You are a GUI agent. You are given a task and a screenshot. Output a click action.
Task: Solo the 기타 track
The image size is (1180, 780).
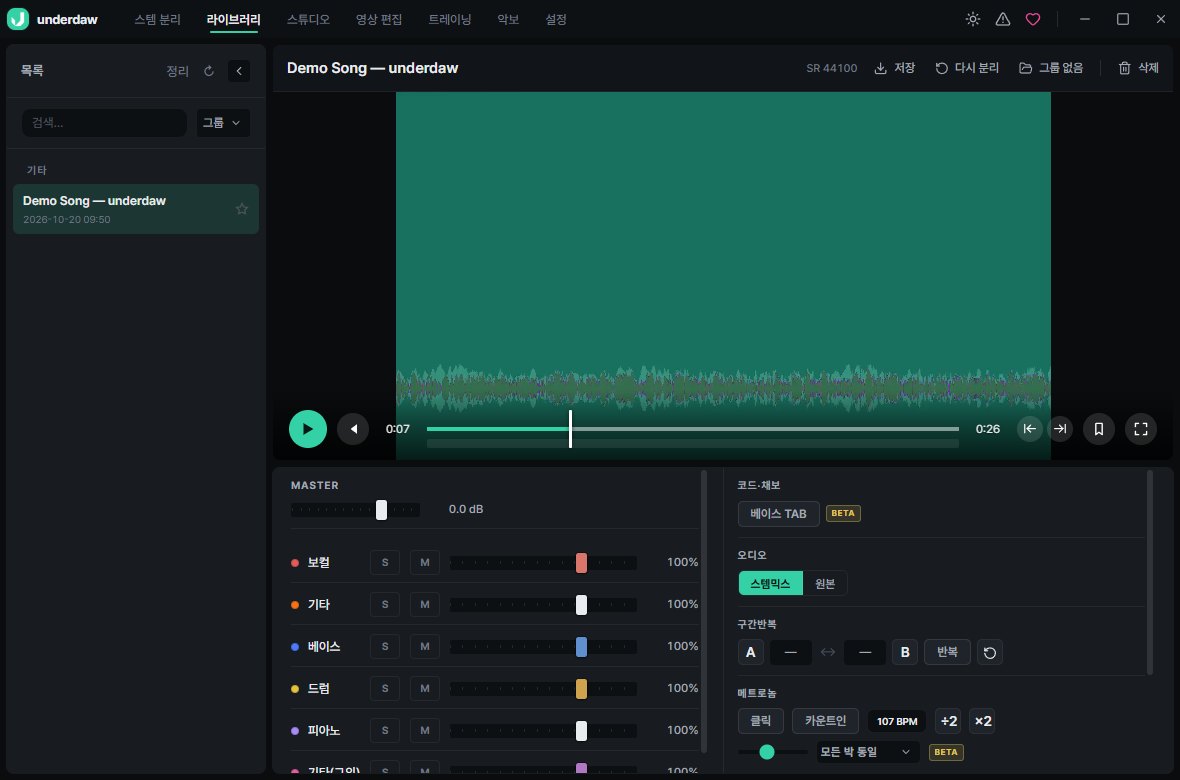pyautogui.click(x=385, y=605)
